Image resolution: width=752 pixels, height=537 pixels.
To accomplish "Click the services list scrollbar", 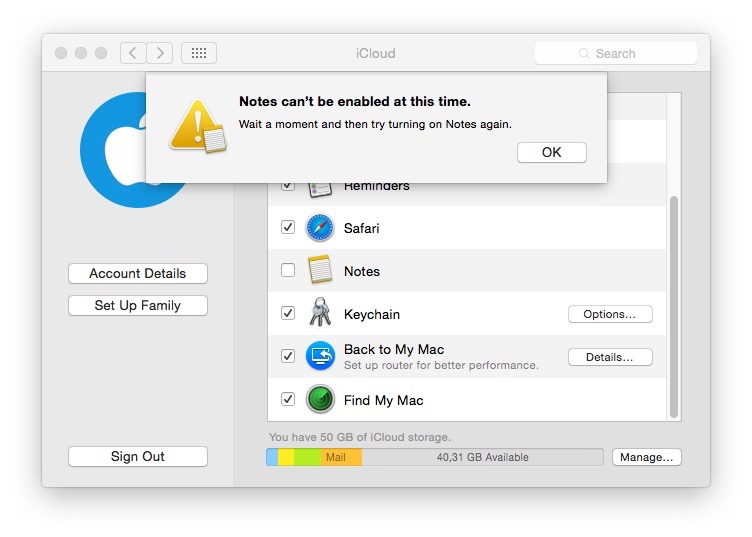I will click(674, 307).
